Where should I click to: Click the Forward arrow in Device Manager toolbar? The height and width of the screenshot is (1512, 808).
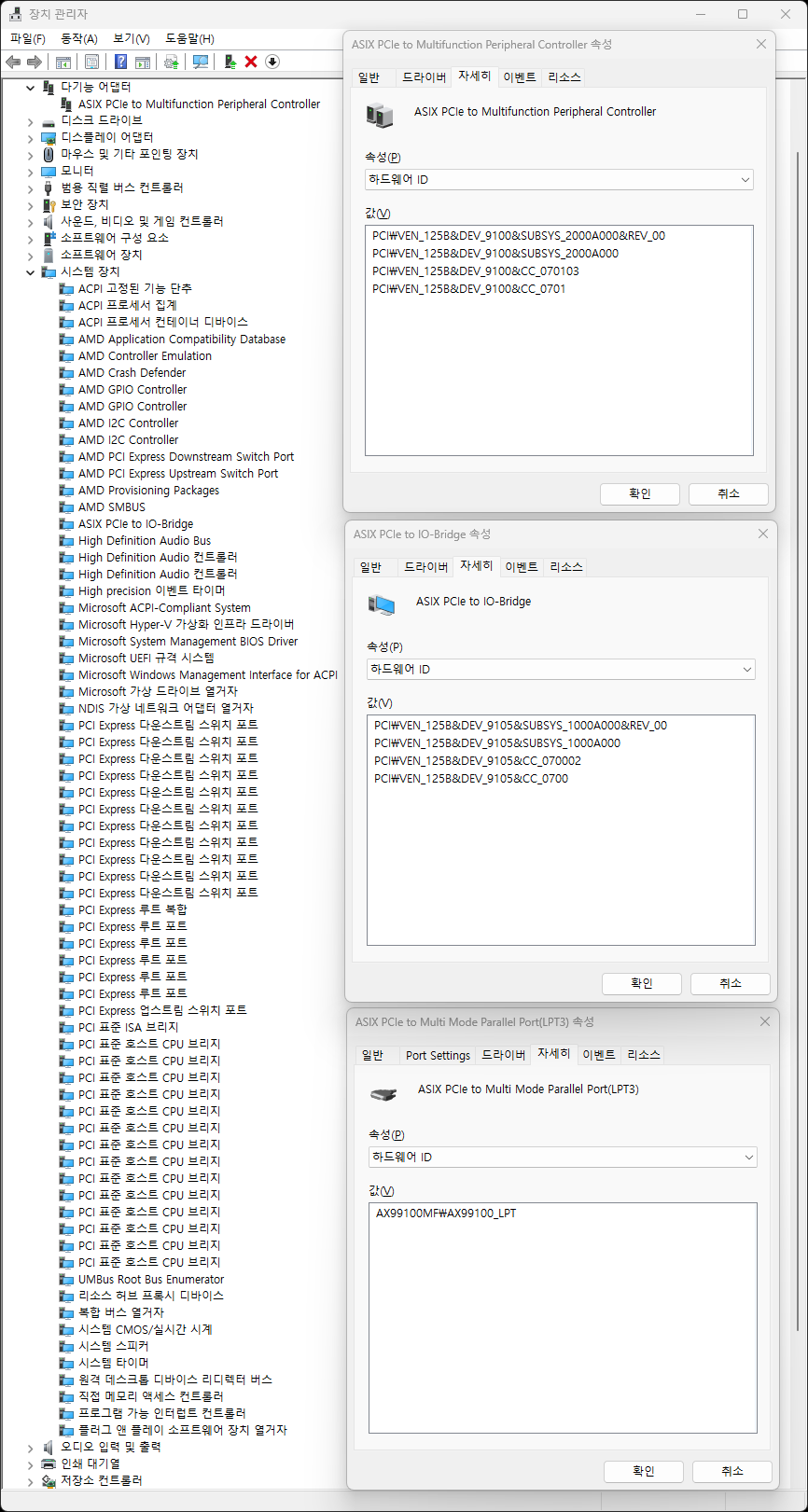coord(35,62)
